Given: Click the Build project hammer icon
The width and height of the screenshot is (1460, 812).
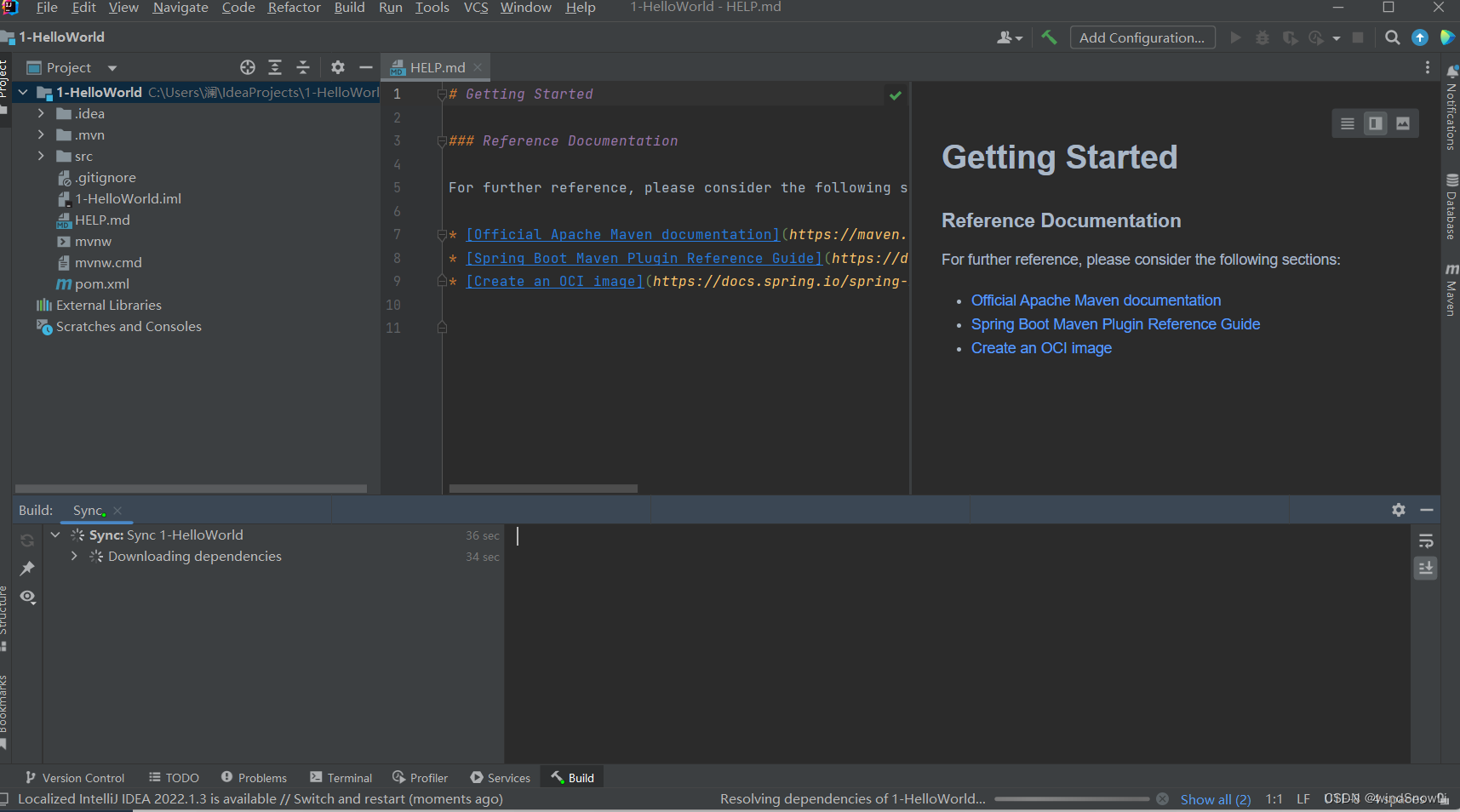Looking at the screenshot, I should click(x=1049, y=37).
